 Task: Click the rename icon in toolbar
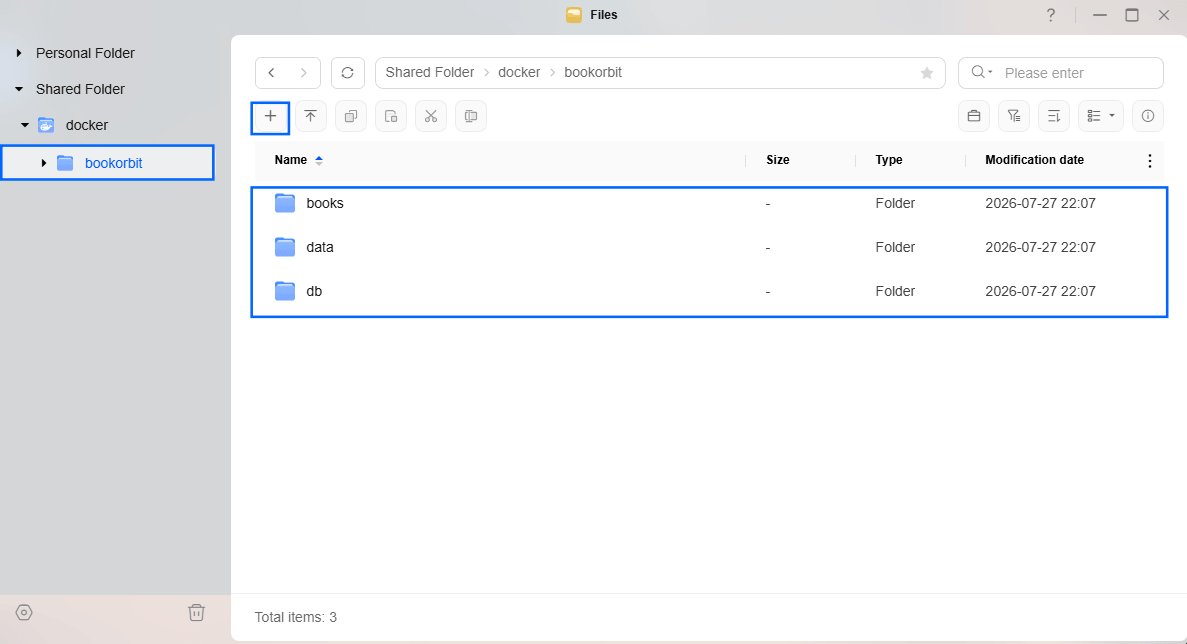tap(471, 117)
